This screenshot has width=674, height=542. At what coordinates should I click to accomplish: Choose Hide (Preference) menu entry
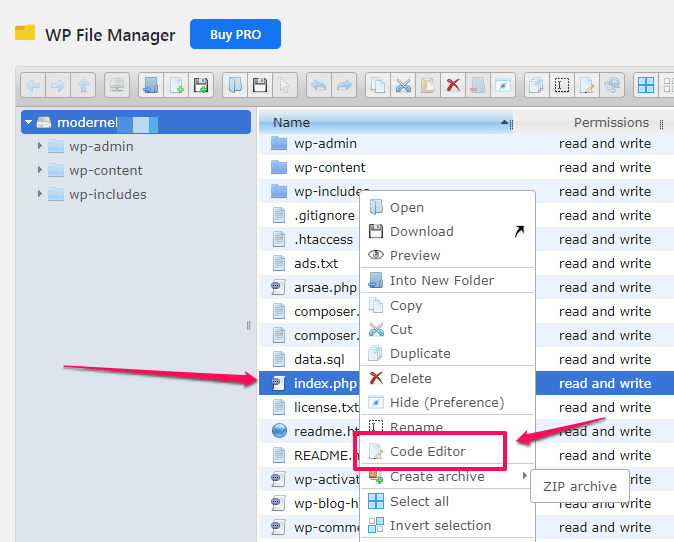coord(447,402)
